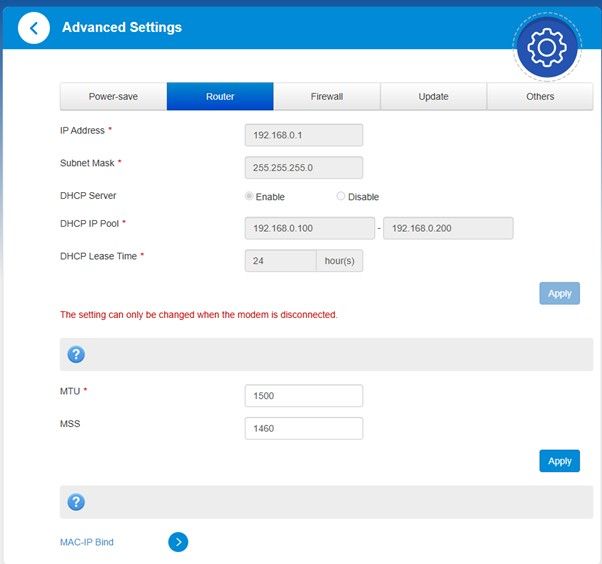This screenshot has height=564, width=602.
Task: Open MAC-IP Bind arrow button
Action: tap(177, 542)
